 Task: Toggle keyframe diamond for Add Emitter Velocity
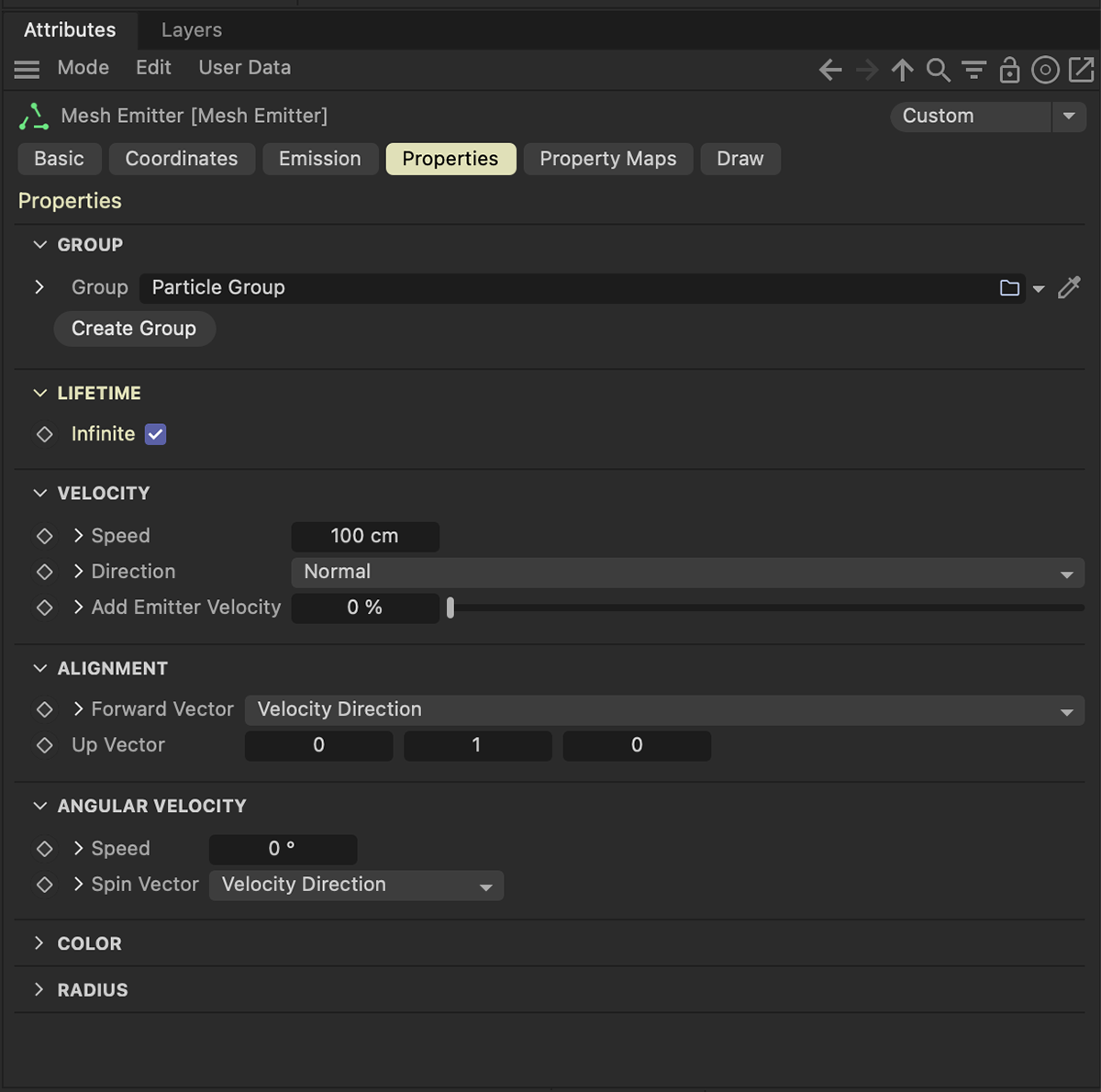coord(44,607)
